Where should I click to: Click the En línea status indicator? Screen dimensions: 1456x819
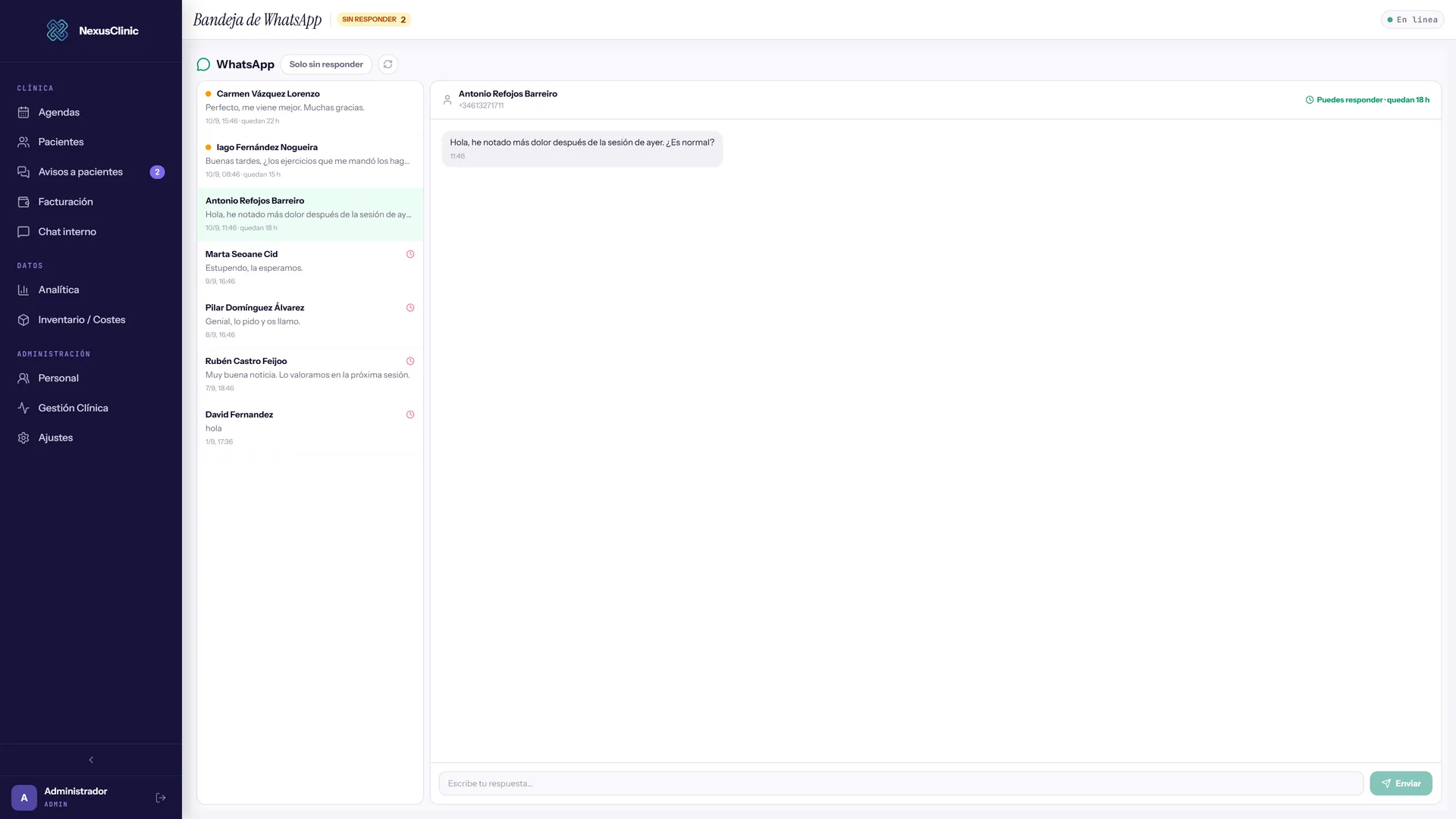click(x=1412, y=20)
